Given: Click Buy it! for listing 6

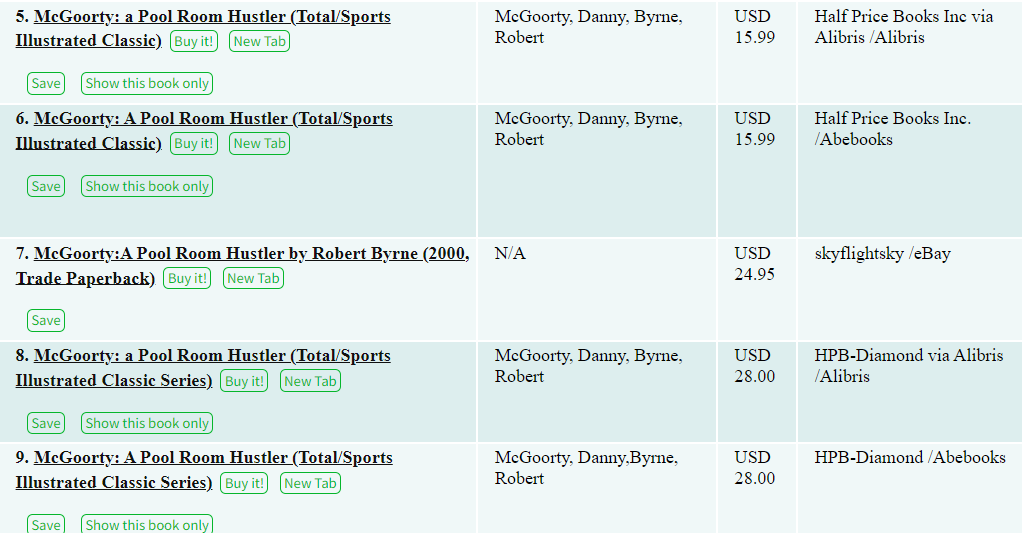Looking at the screenshot, I should (x=194, y=143).
